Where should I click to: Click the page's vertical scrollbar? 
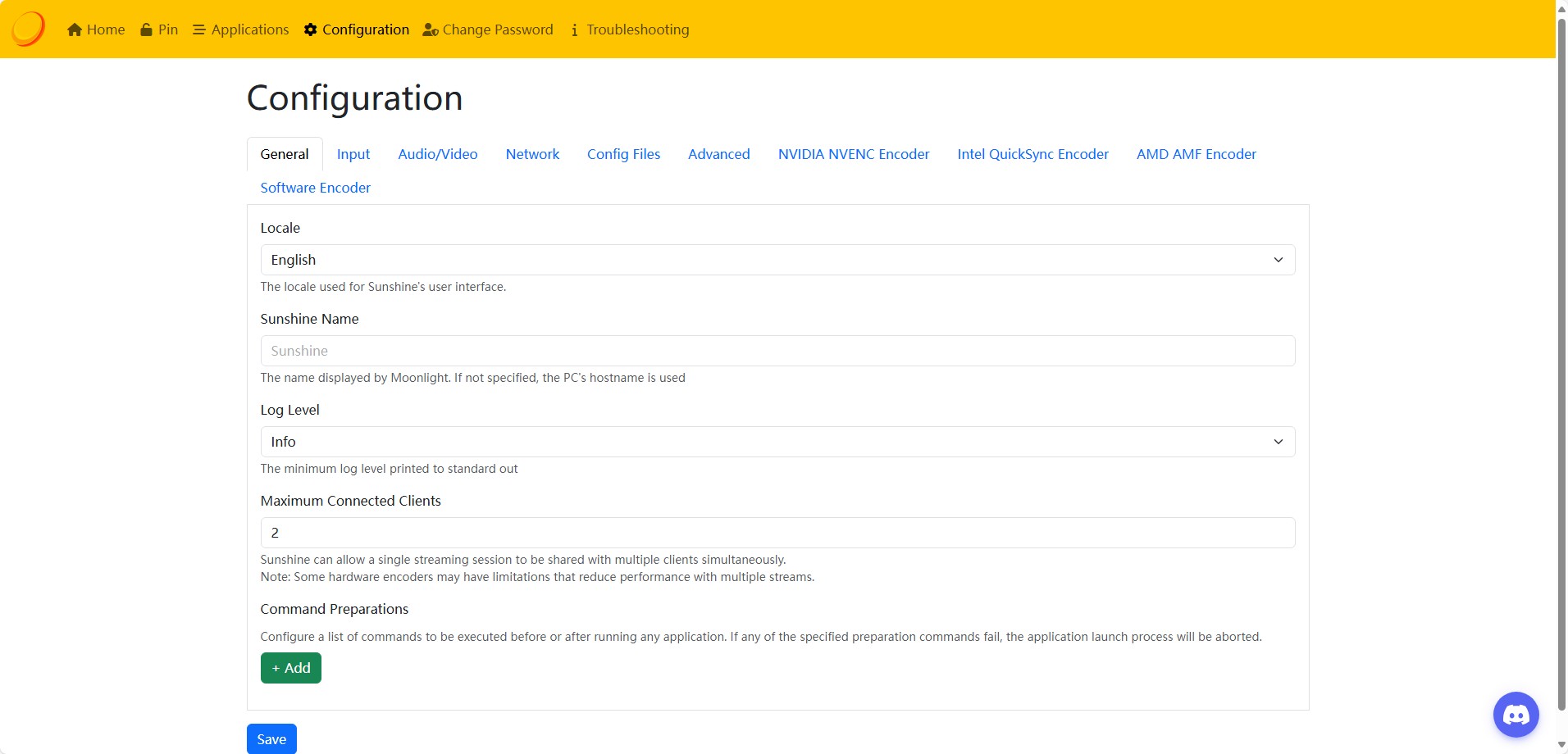(1561, 361)
